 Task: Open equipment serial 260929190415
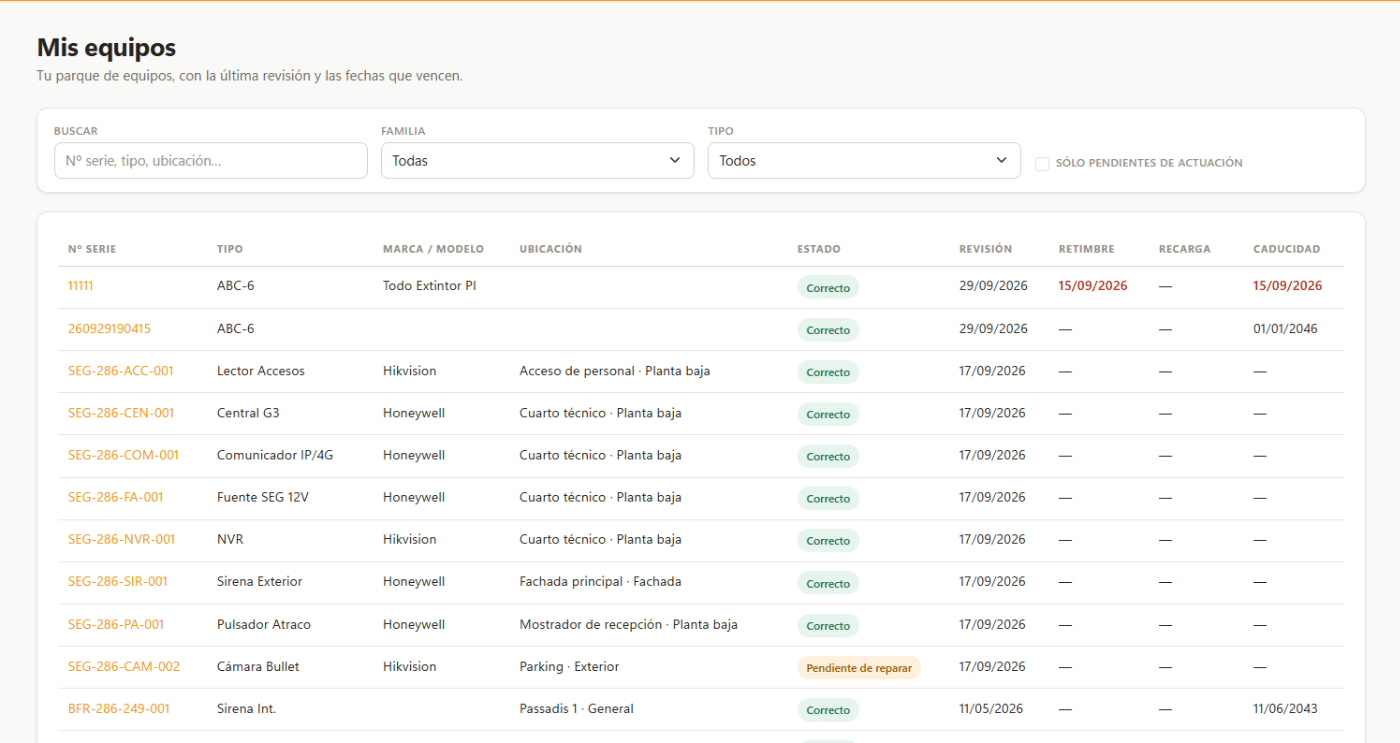109,329
